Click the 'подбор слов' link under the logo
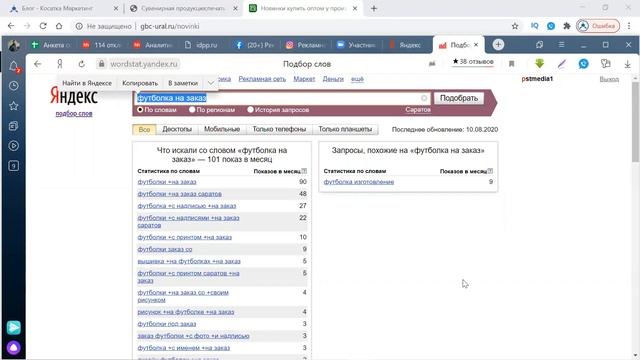 point(74,113)
